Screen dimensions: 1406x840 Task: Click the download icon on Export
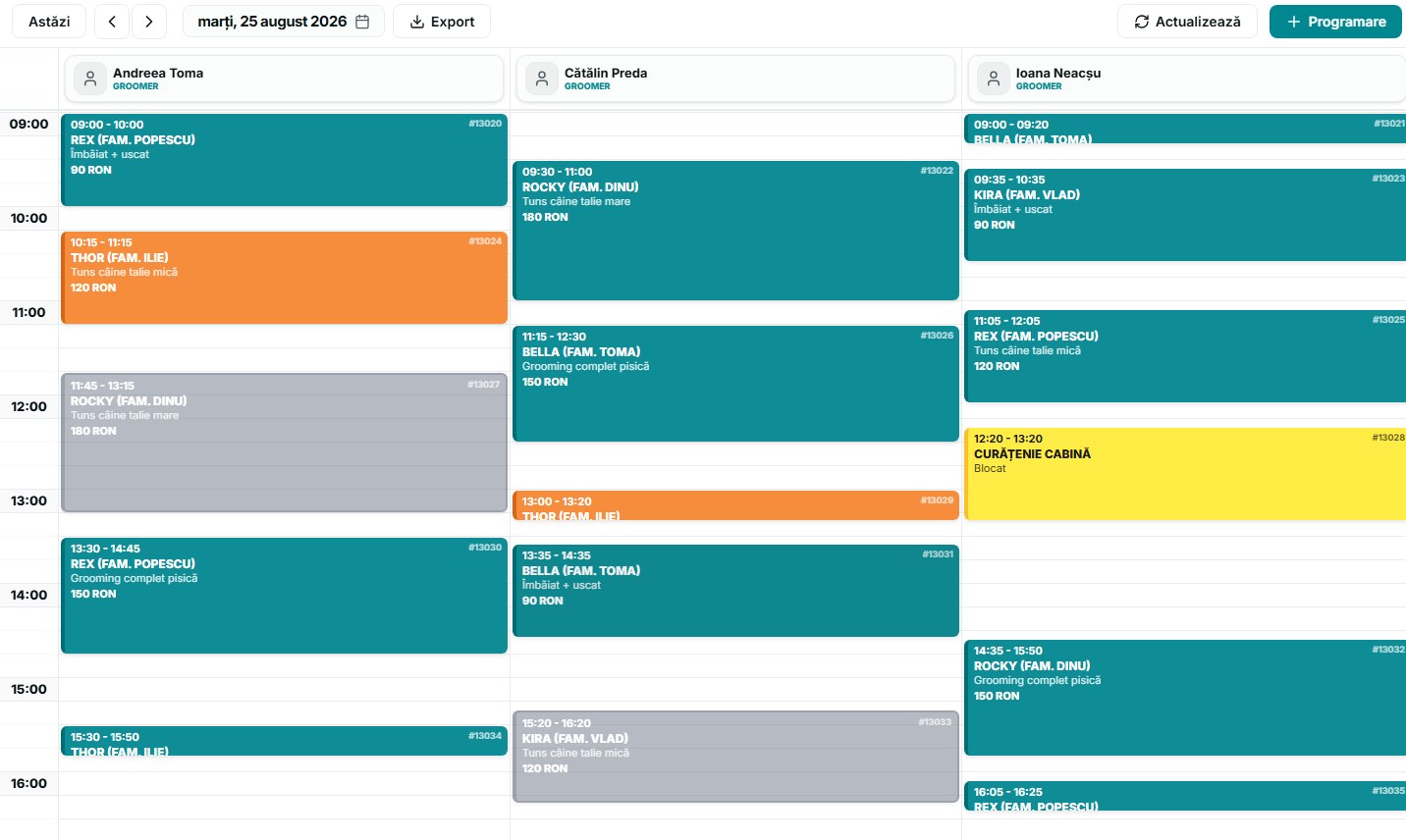coord(417,22)
